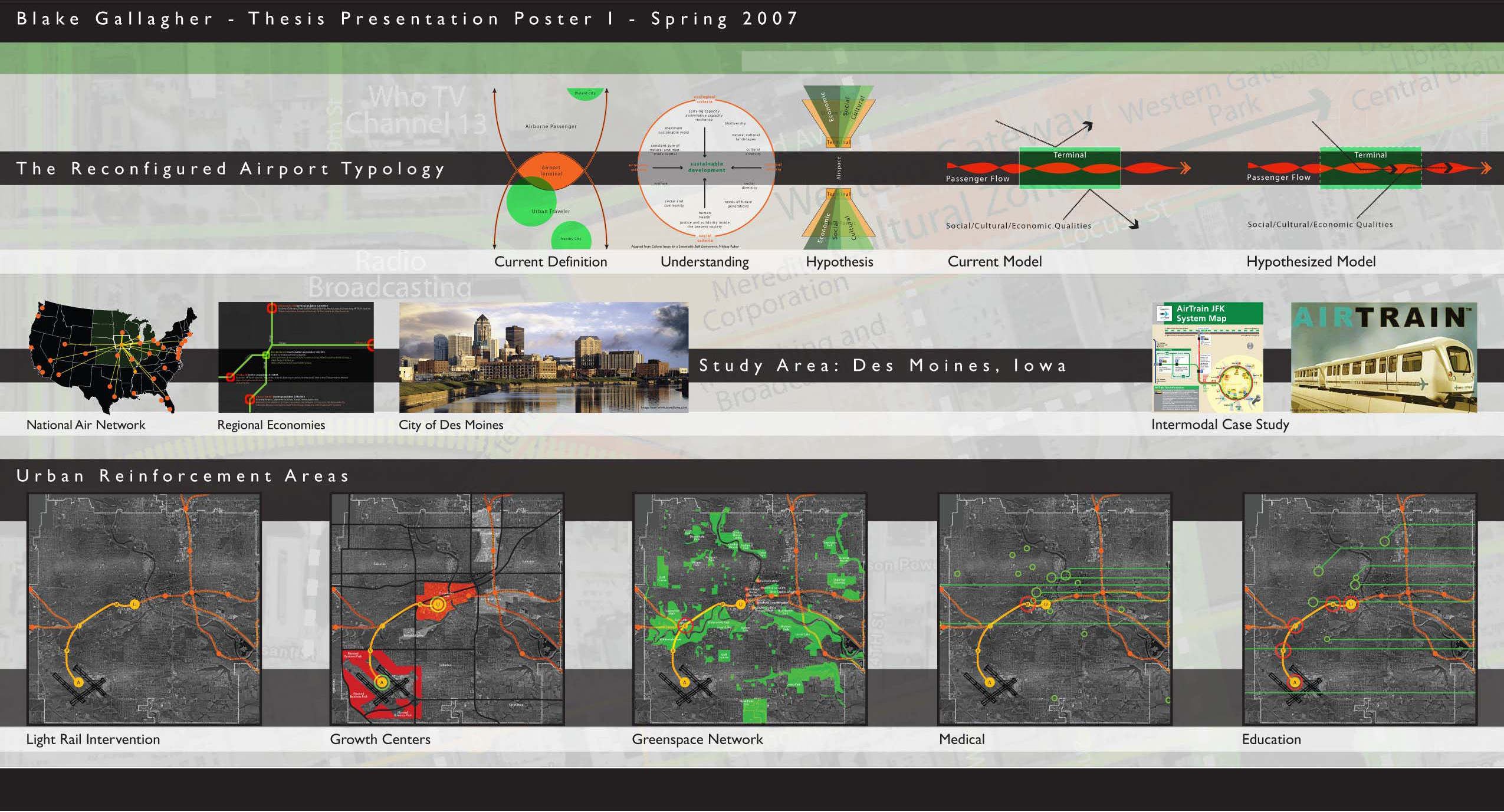Click 'sustainable development' center text
The width and height of the screenshot is (1504, 812).
coord(707,167)
